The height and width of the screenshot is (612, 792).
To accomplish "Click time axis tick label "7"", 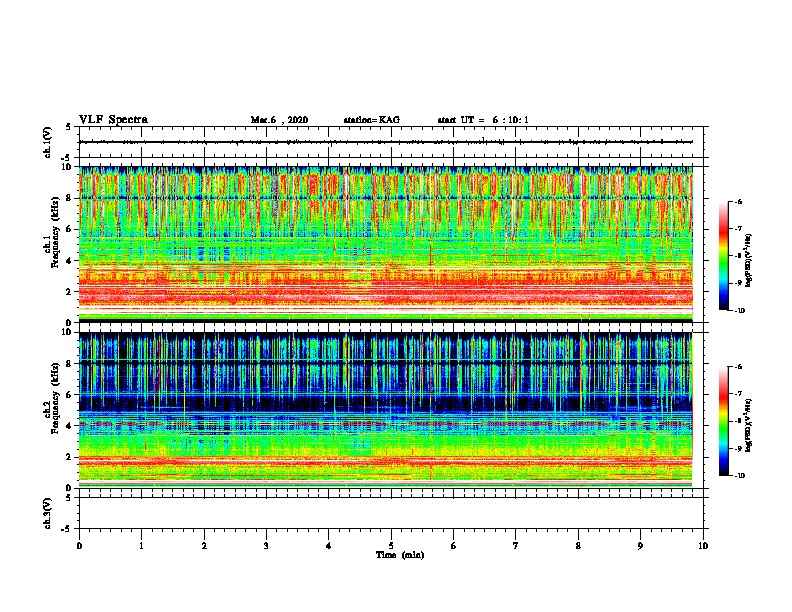I will click(516, 546).
